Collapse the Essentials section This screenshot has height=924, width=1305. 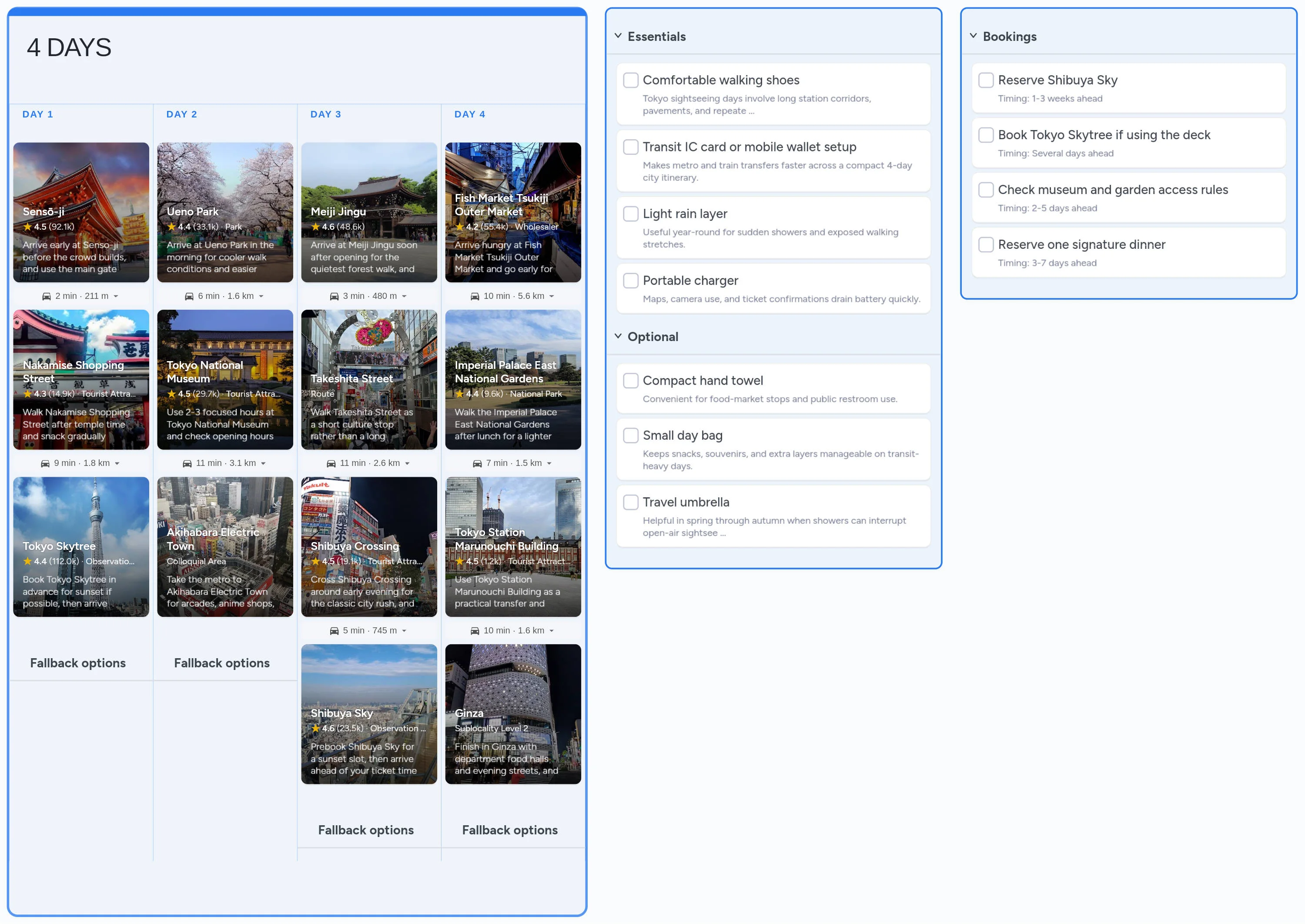618,35
